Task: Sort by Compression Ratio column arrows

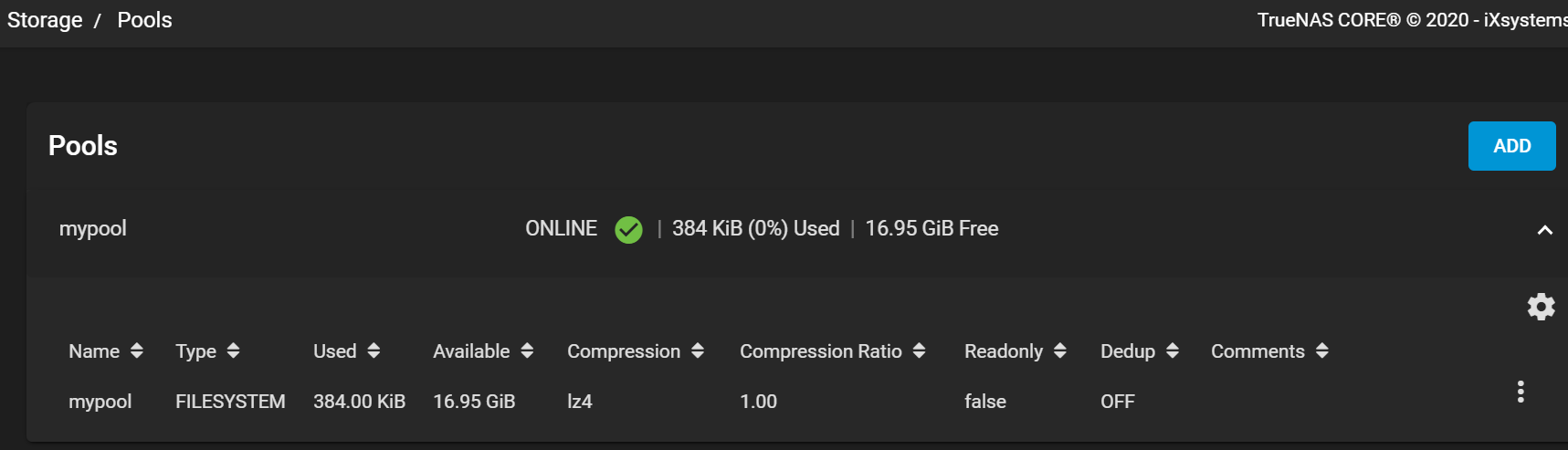Action: click(x=919, y=351)
